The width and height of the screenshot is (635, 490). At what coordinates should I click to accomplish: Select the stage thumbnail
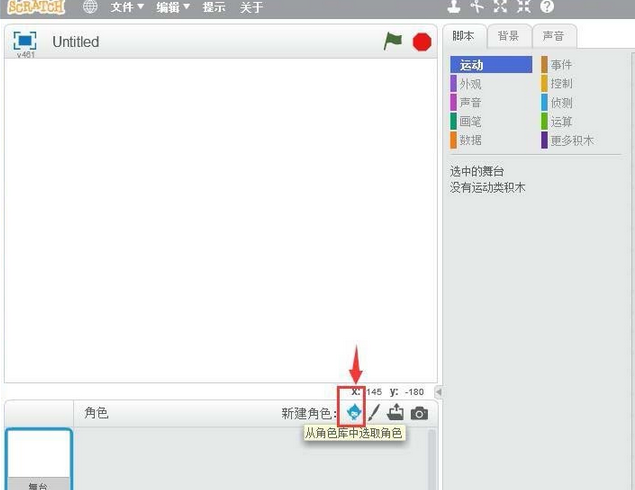coord(39,460)
